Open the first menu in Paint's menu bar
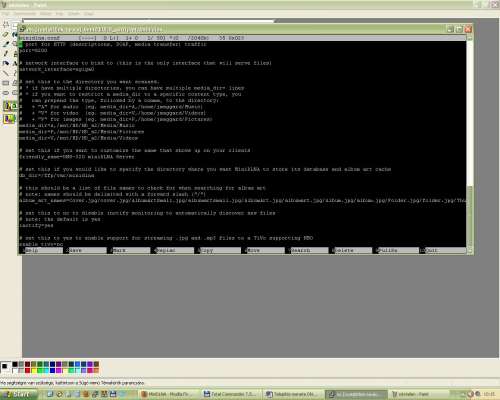500x400 pixels. (6, 14)
